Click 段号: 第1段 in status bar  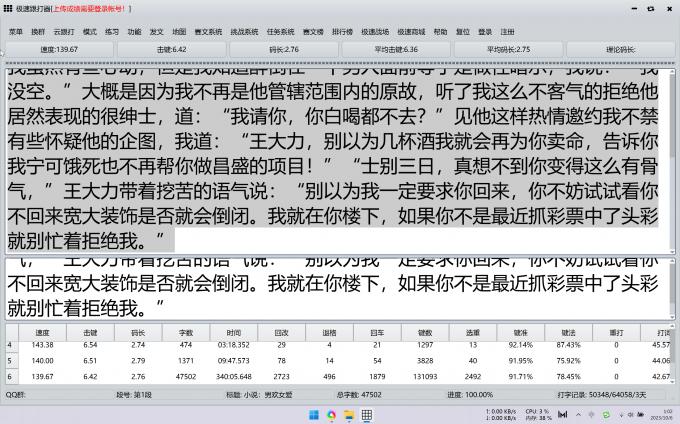(x=134, y=395)
